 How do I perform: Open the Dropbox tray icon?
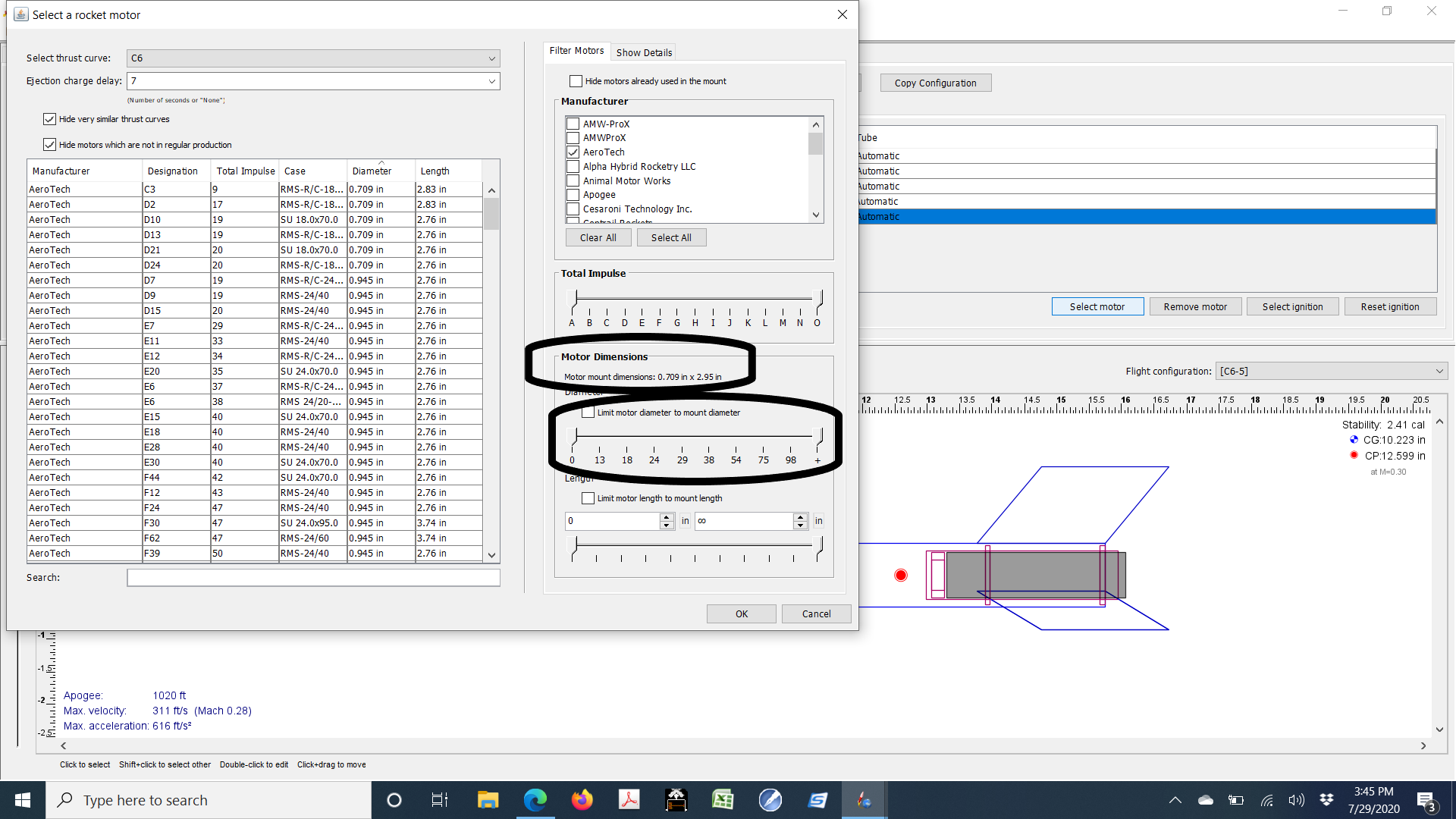[x=1326, y=800]
